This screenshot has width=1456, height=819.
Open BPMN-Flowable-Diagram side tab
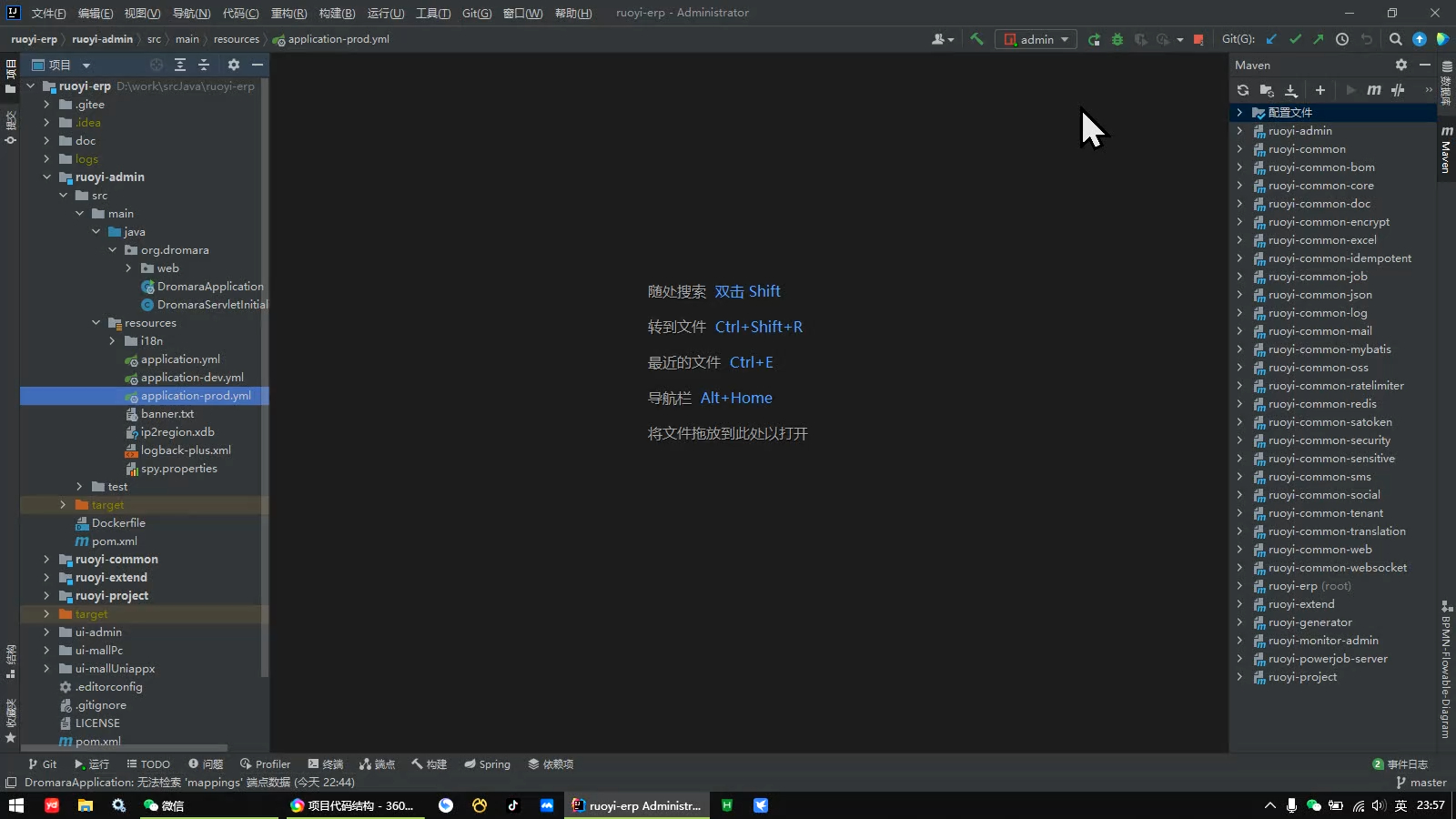[1446, 669]
